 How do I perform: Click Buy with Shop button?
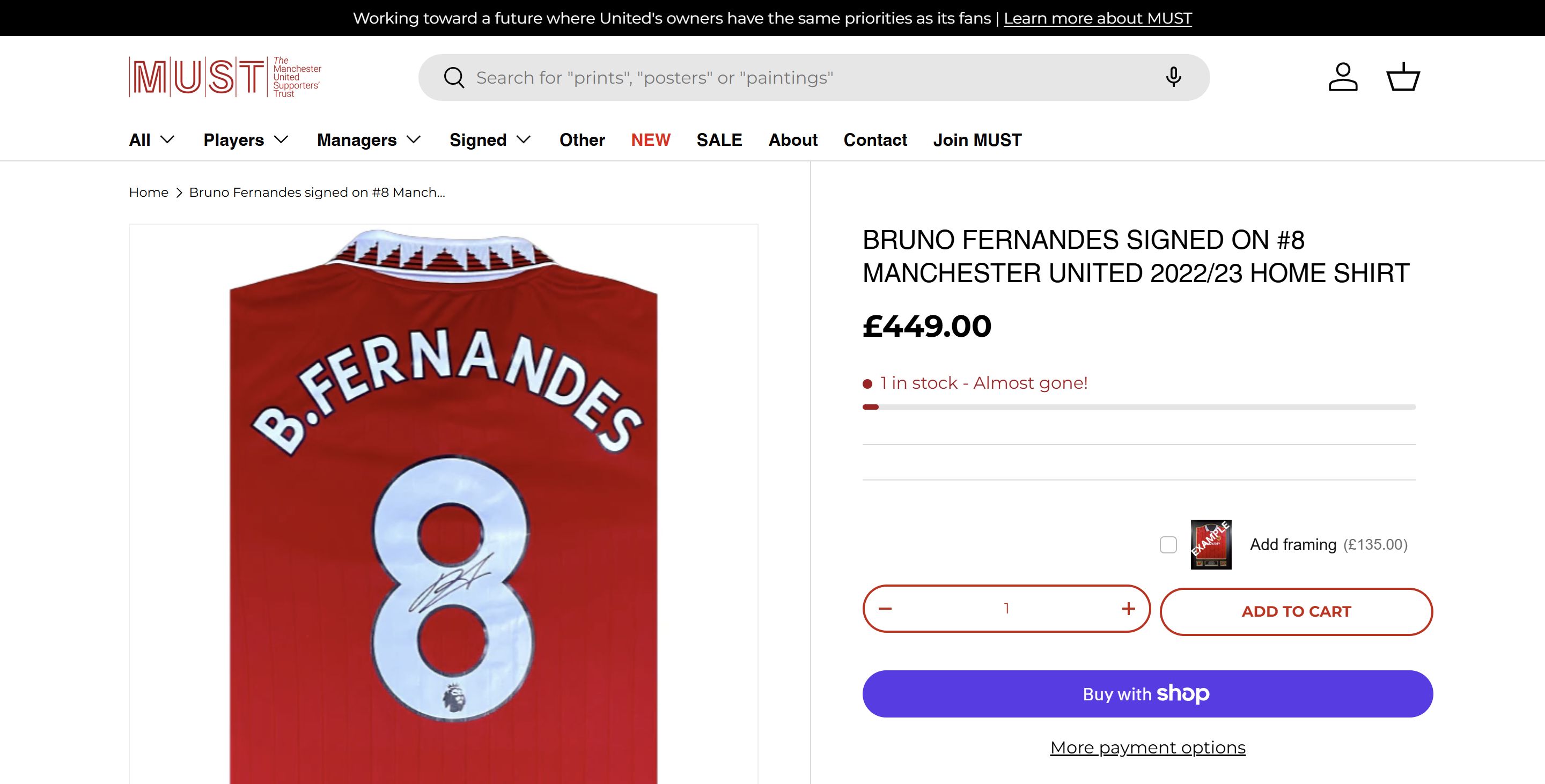(x=1147, y=693)
